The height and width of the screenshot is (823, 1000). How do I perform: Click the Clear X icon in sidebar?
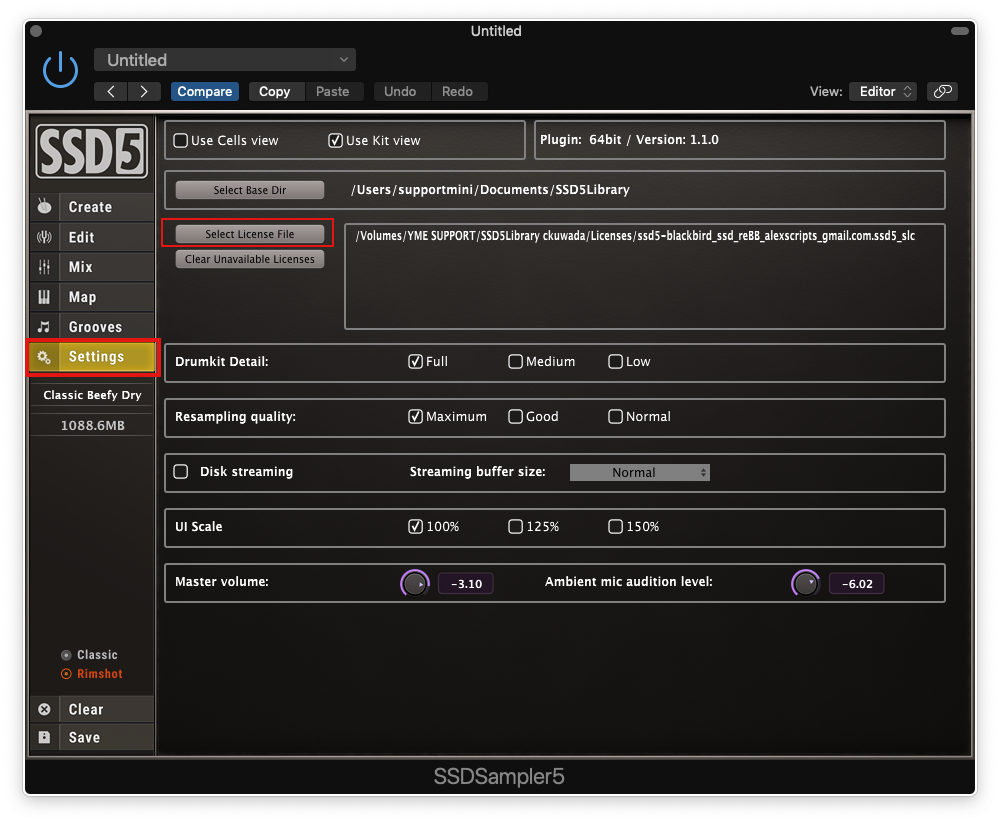pos(44,709)
